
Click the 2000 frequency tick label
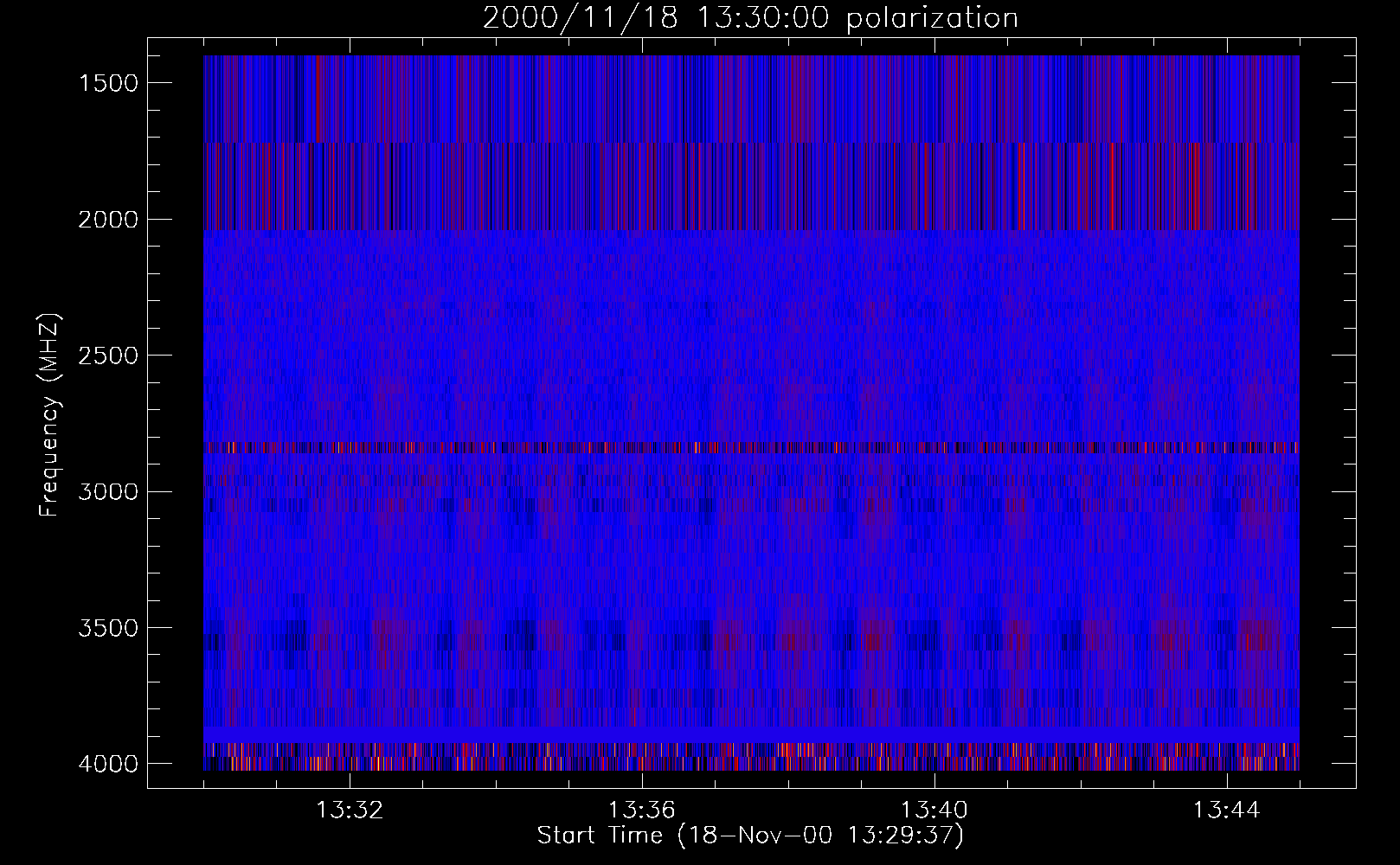coord(108,220)
